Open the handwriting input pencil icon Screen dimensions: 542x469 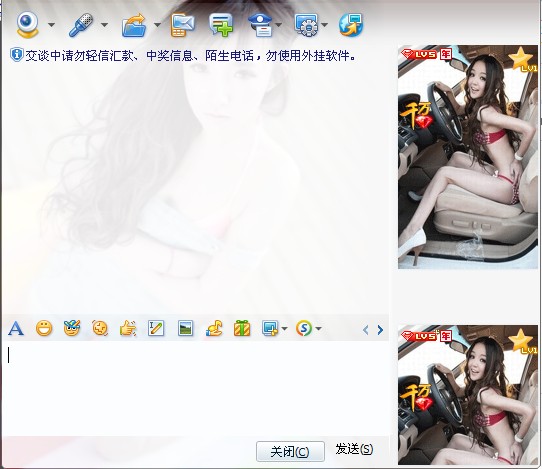(x=156, y=328)
